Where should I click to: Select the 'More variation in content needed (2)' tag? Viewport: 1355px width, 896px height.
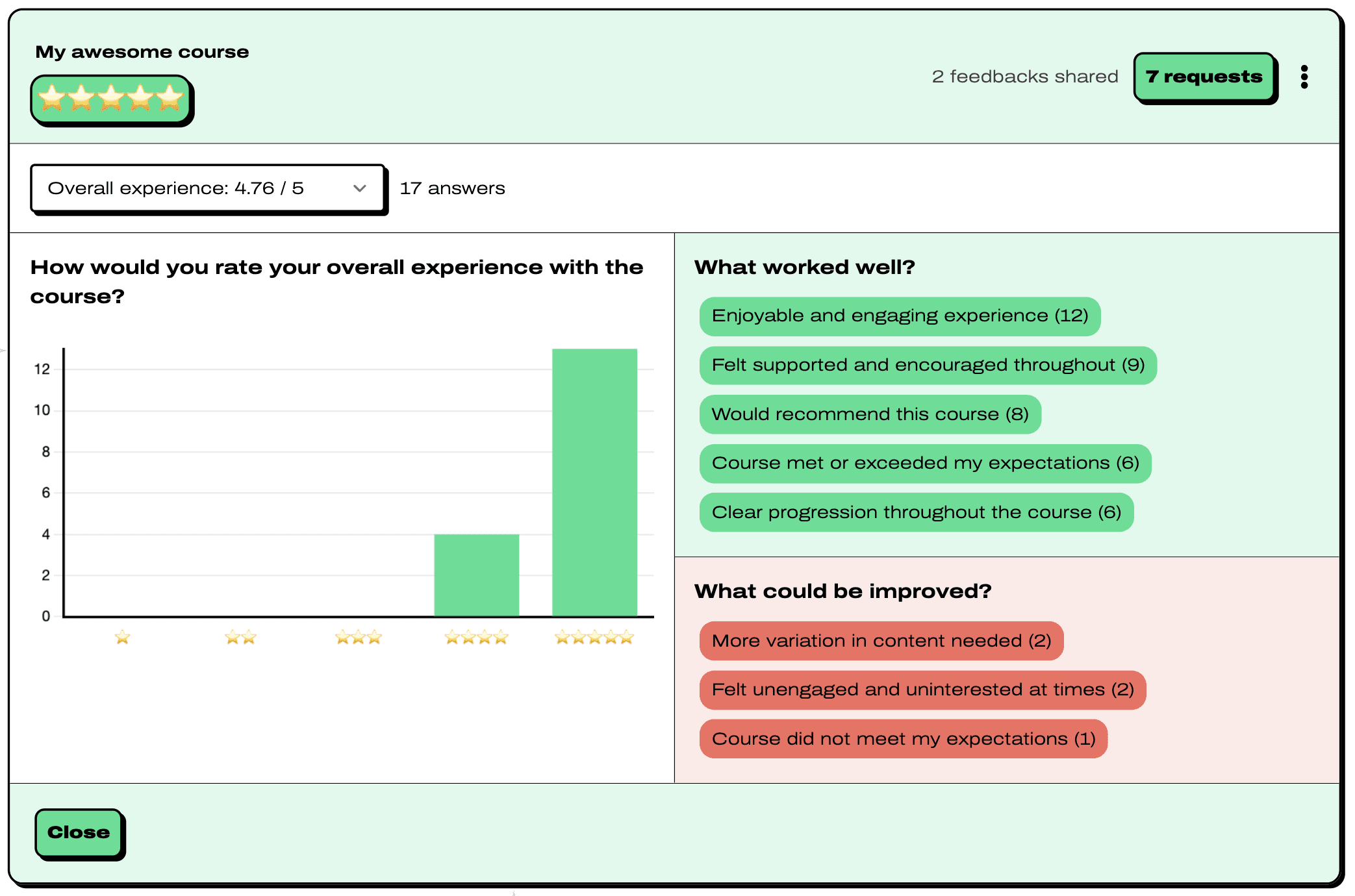click(880, 641)
